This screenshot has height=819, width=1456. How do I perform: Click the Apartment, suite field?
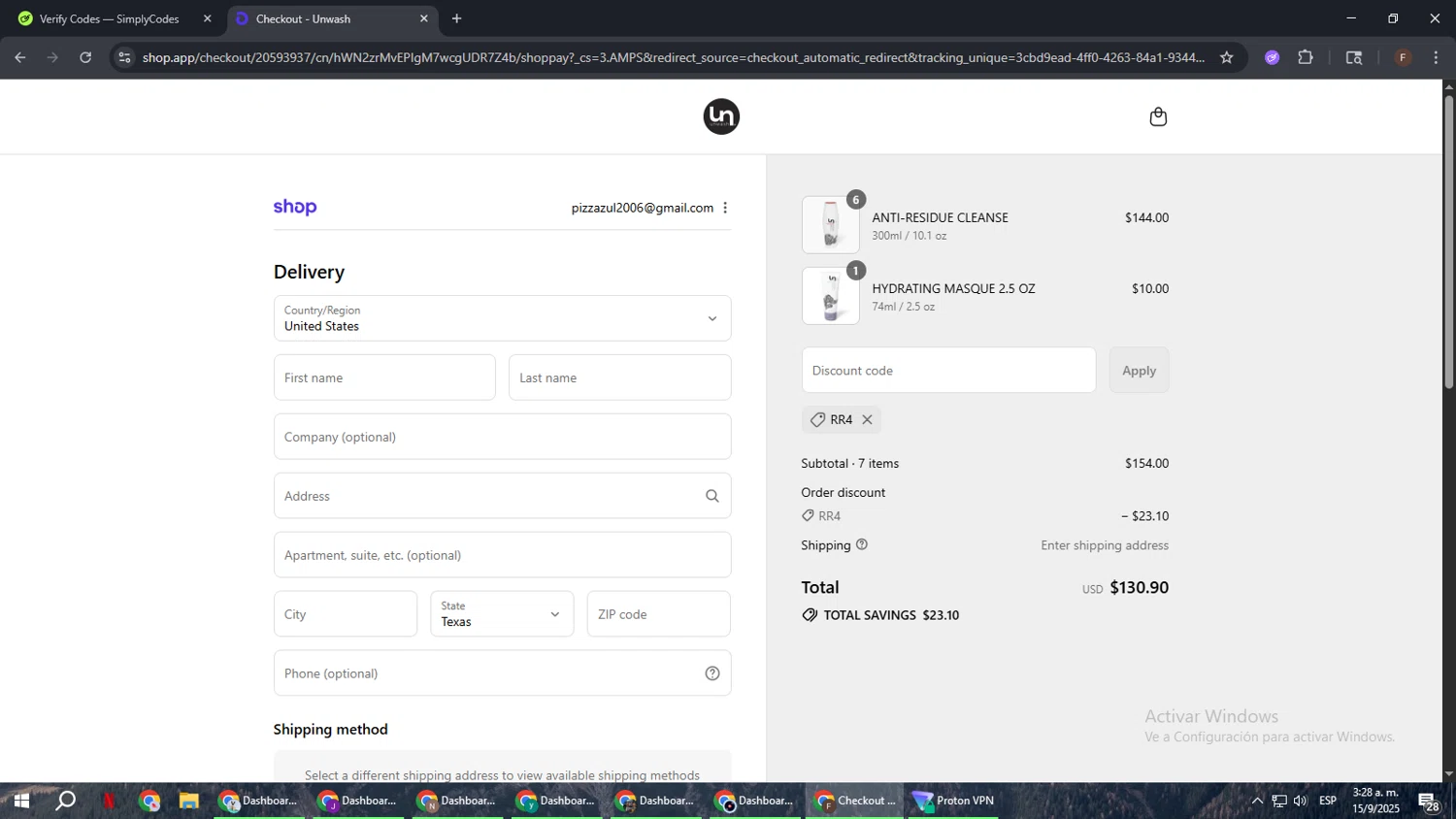click(502, 555)
